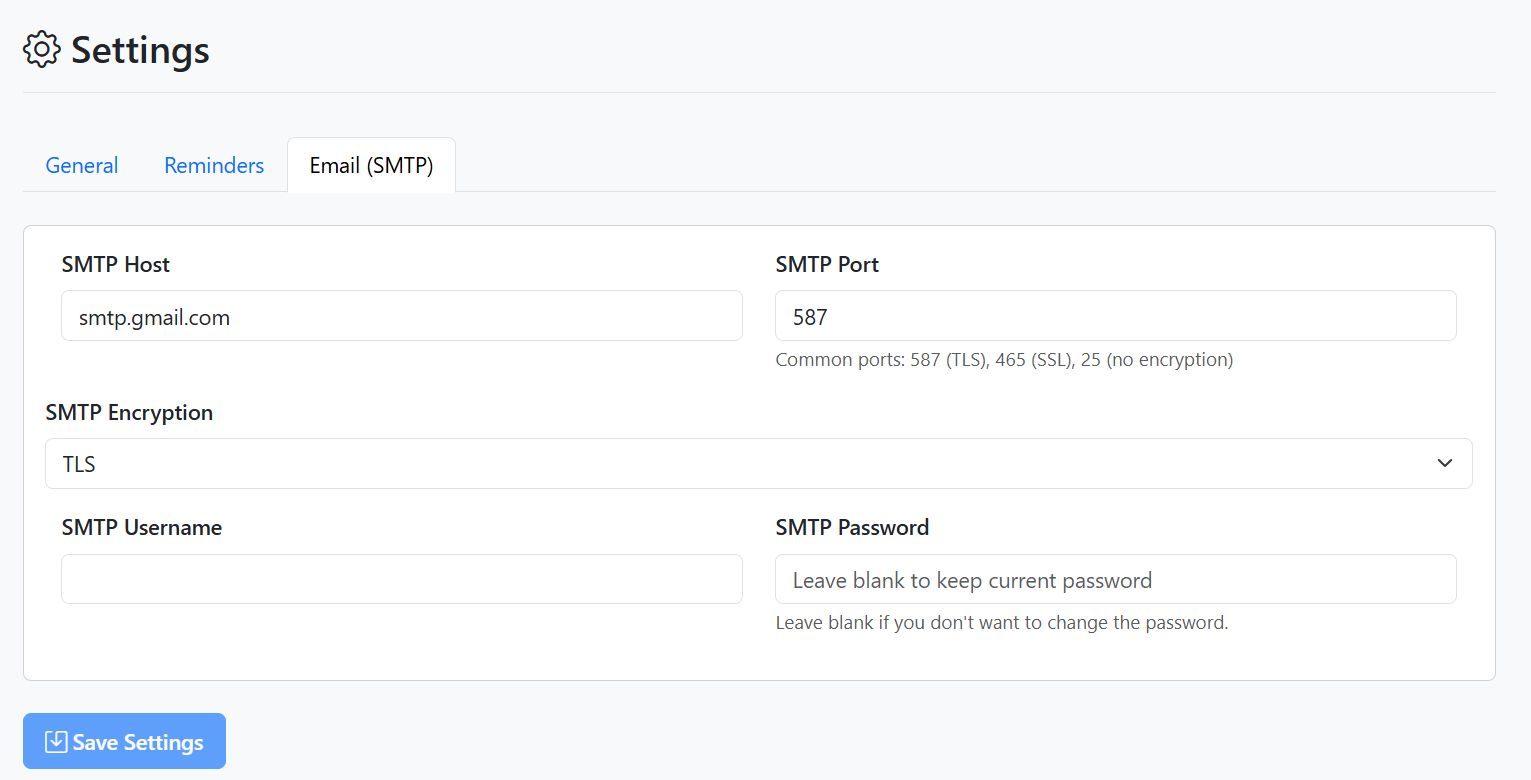Image resolution: width=1531 pixels, height=780 pixels.
Task: Click the chevron arrow on encryption select
Action: click(1444, 464)
